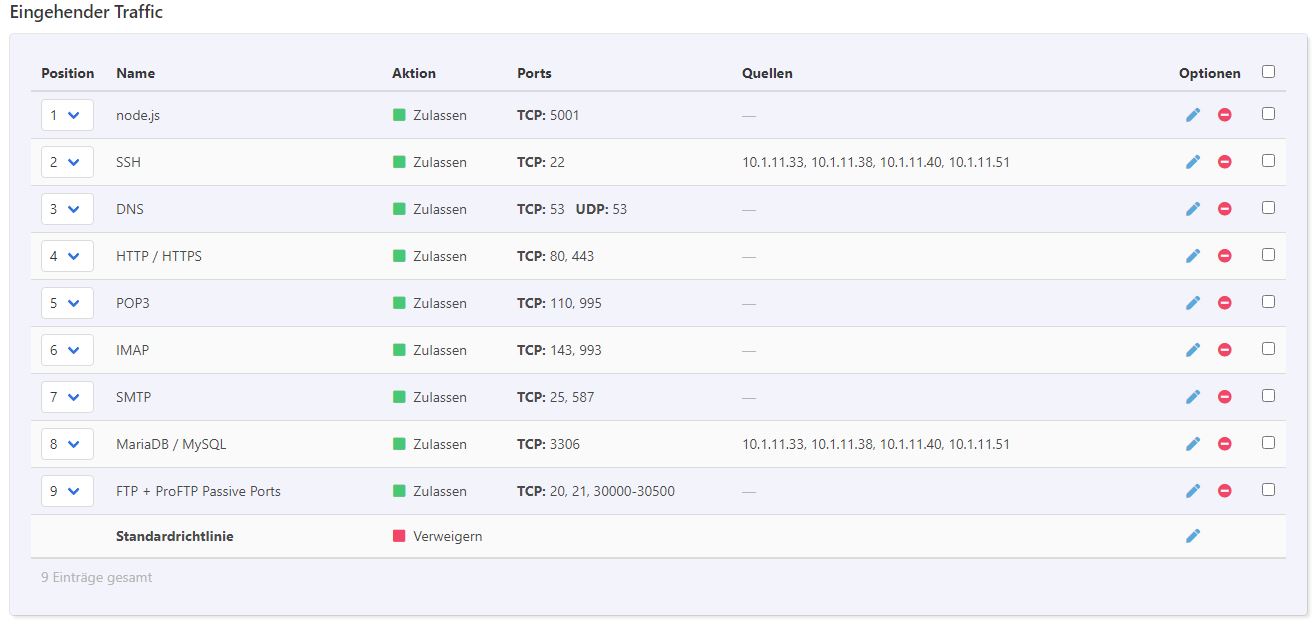Mark the MariaDB / MySQL row checkbox
This screenshot has height=626, width=1316.
pyautogui.click(x=1268, y=443)
